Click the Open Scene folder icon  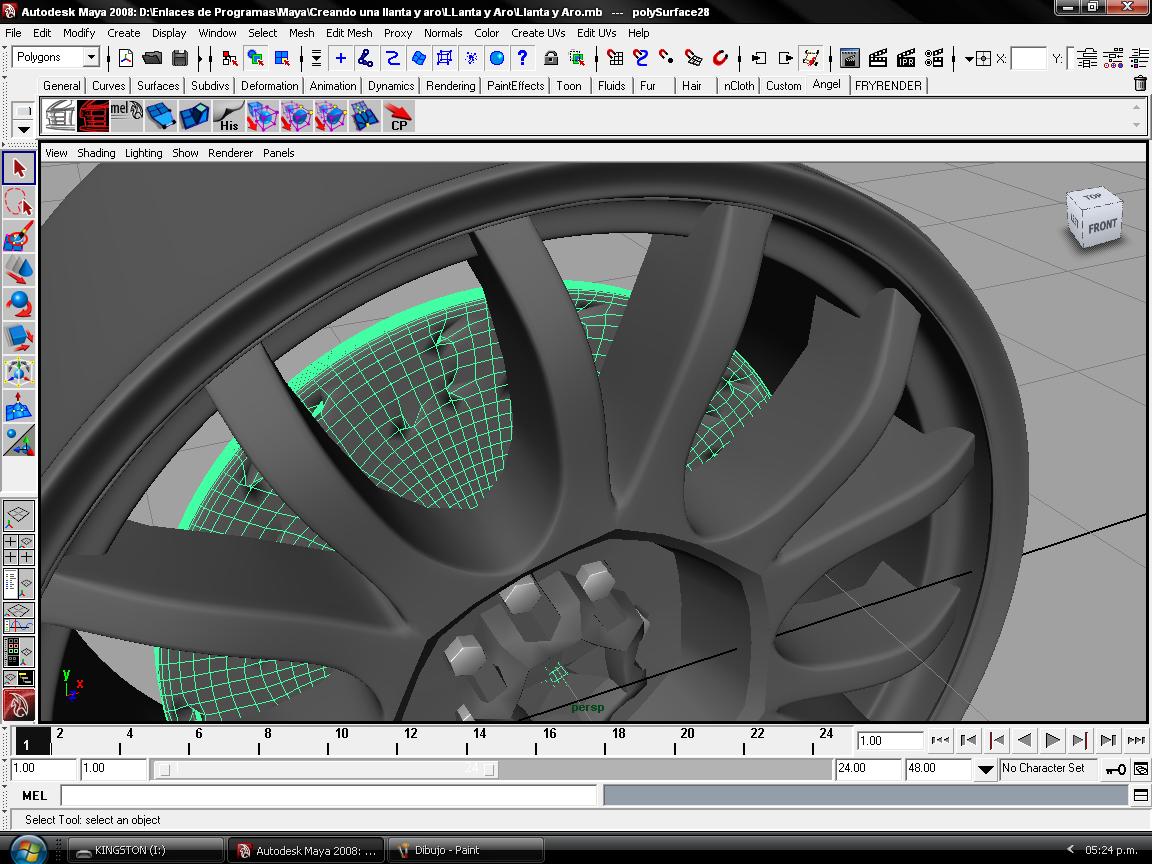point(152,58)
